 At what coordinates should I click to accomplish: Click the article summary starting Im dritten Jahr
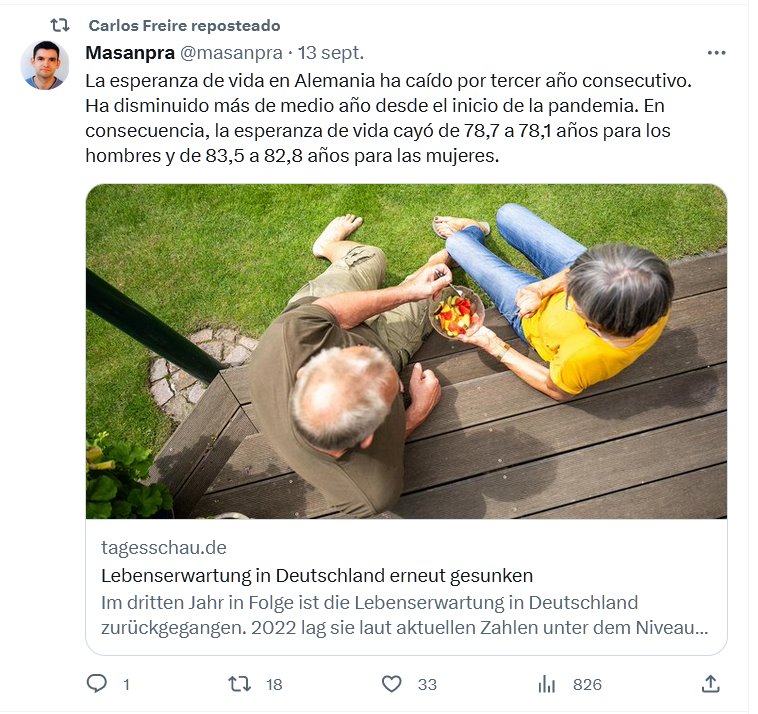click(405, 615)
